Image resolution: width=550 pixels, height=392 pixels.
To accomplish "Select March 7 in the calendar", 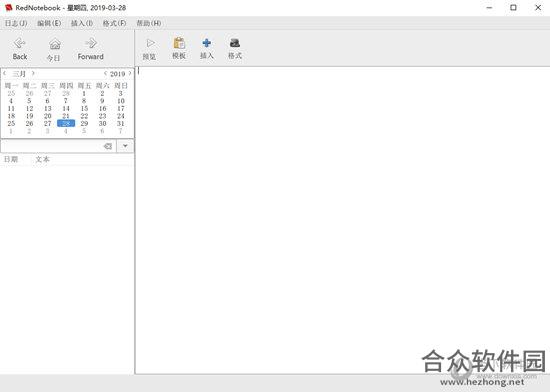I will (66, 101).
